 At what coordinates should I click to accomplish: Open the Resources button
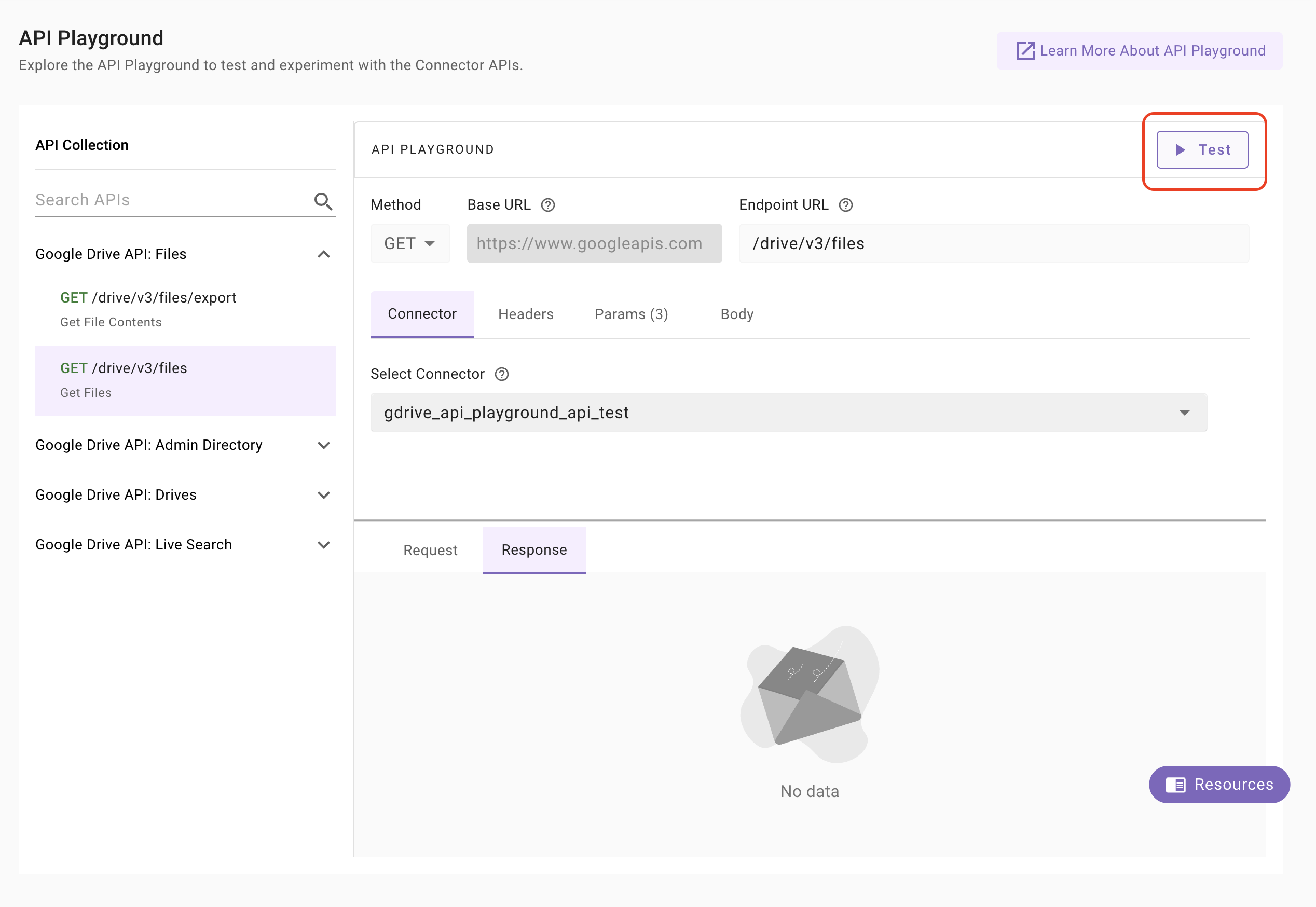1219,784
